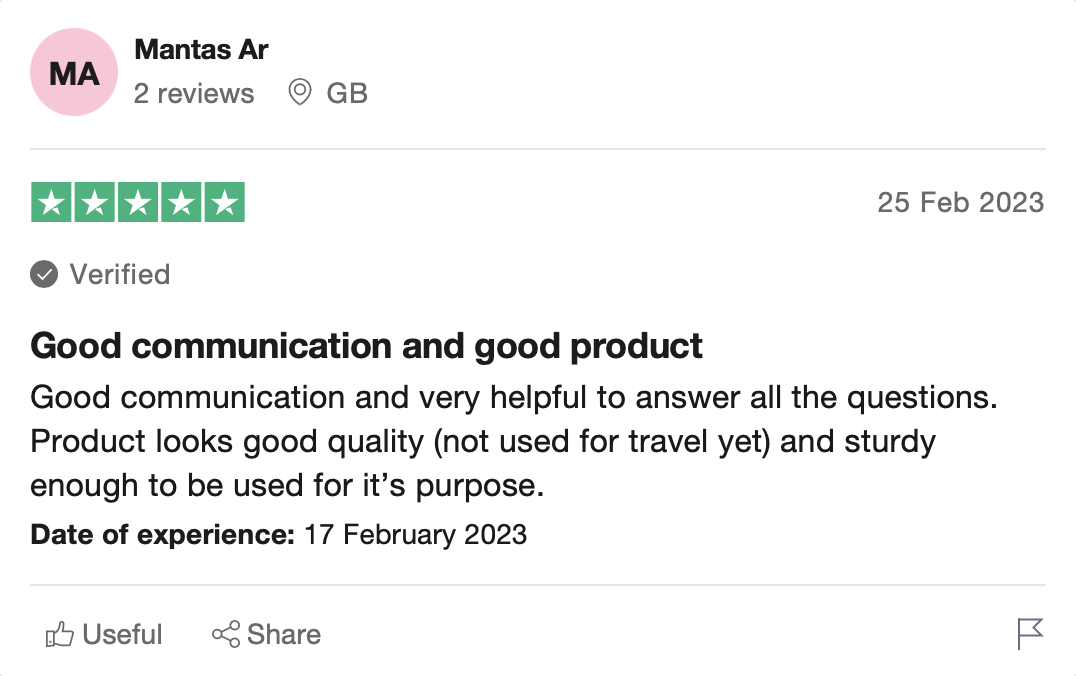
Task: Click the 2 reviews count
Action: click(194, 93)
